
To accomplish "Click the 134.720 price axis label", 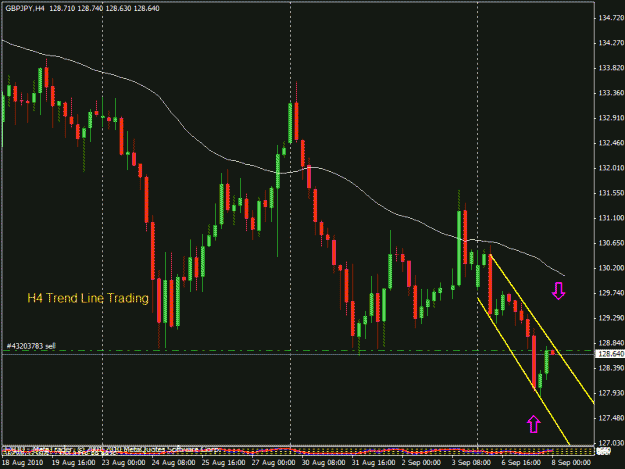I will tap(611, 18).
